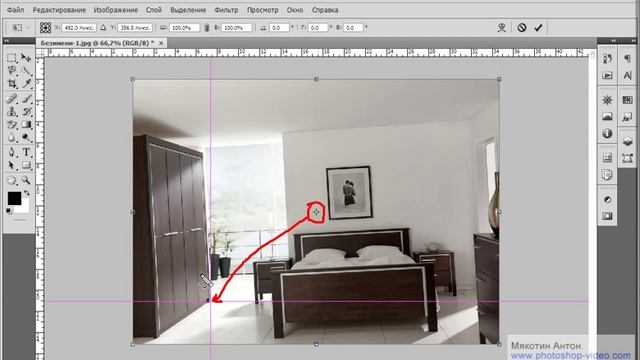Open the Выделение menu
This screenshot has height=360, width=640.
pyautogui.click(x=188, y=10)
